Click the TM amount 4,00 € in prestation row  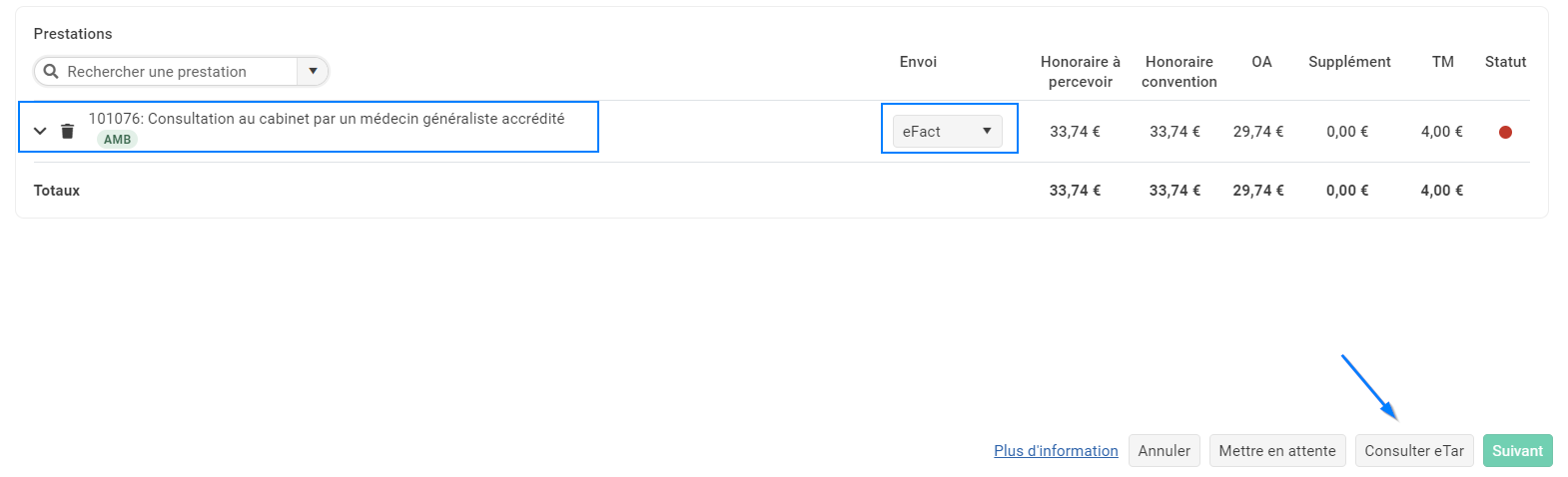tap(1442, 132)
